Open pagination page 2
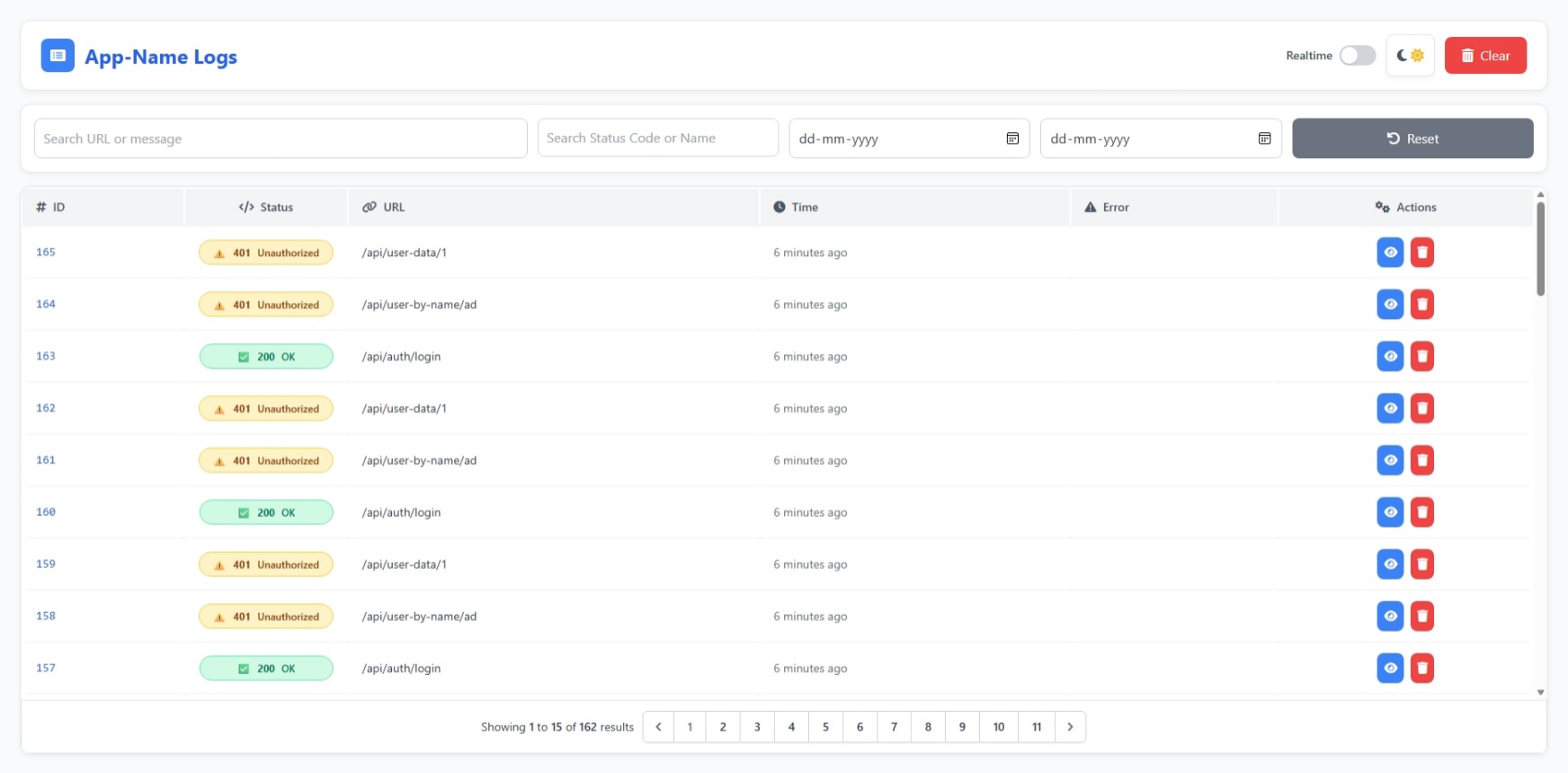This screenshot has width=1568, height=773. (x=723, y=727)
